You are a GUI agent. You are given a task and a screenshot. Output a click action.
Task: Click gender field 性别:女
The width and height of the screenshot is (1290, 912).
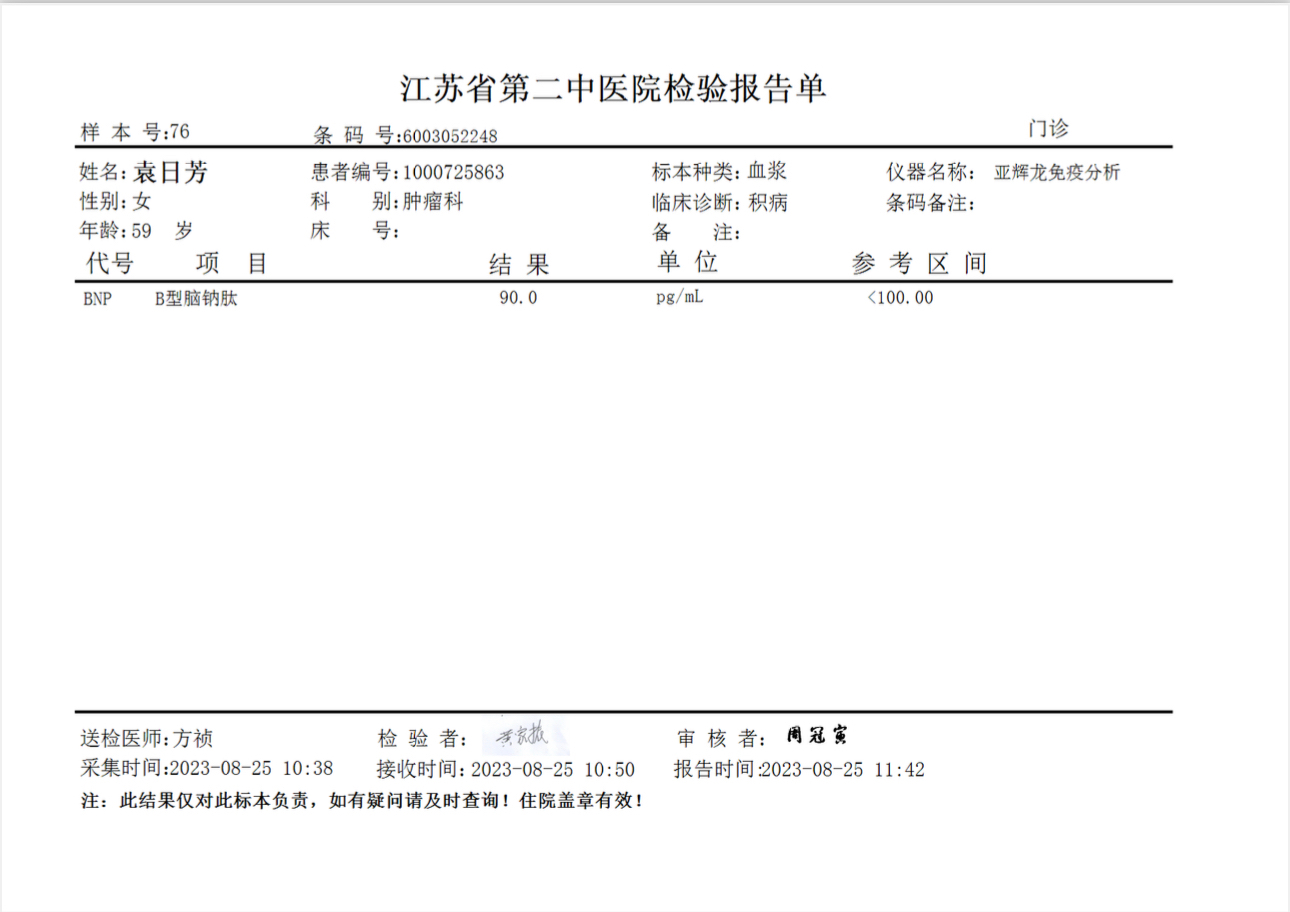pyautogui.click(x=115, y=202)
